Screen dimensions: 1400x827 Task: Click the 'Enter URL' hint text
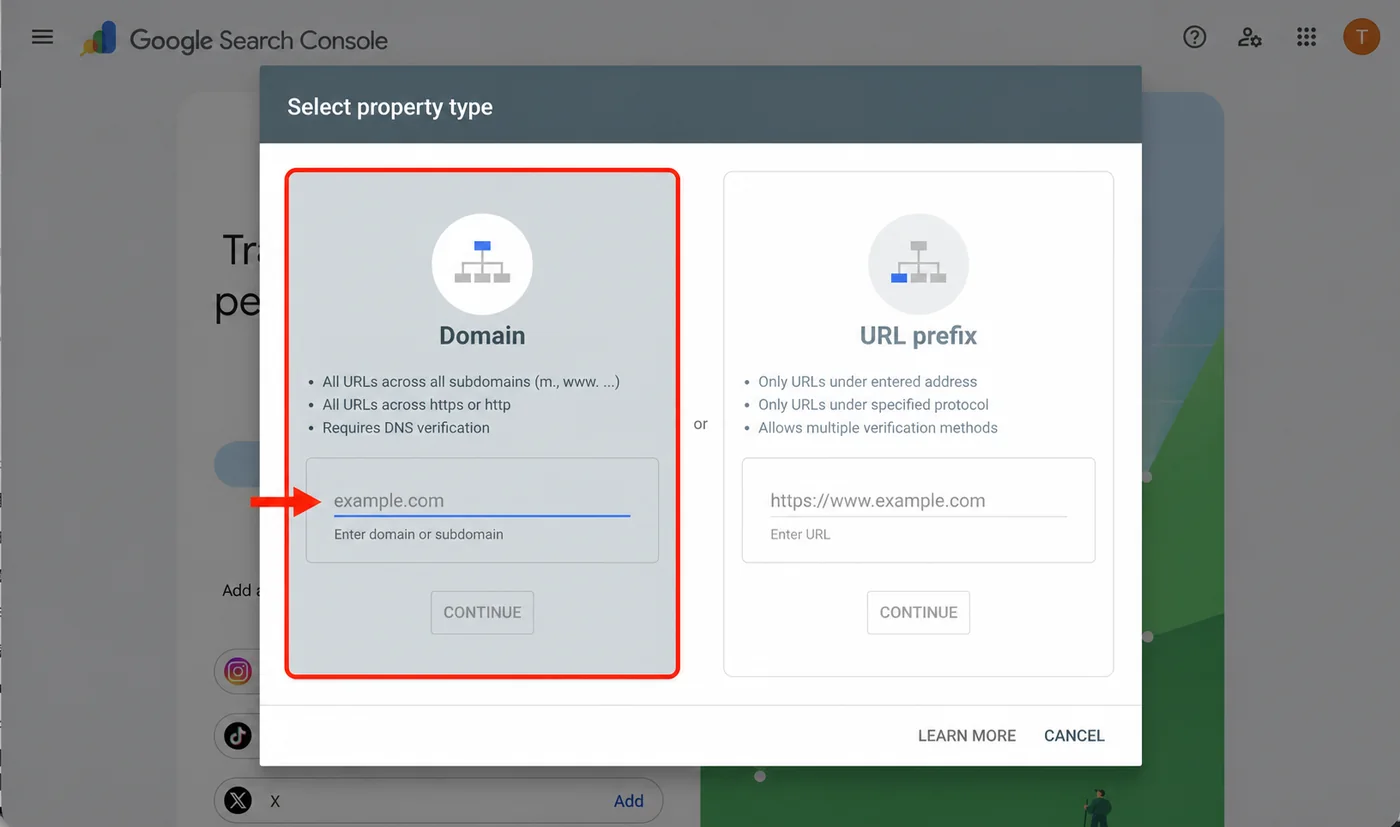point(800,535)
